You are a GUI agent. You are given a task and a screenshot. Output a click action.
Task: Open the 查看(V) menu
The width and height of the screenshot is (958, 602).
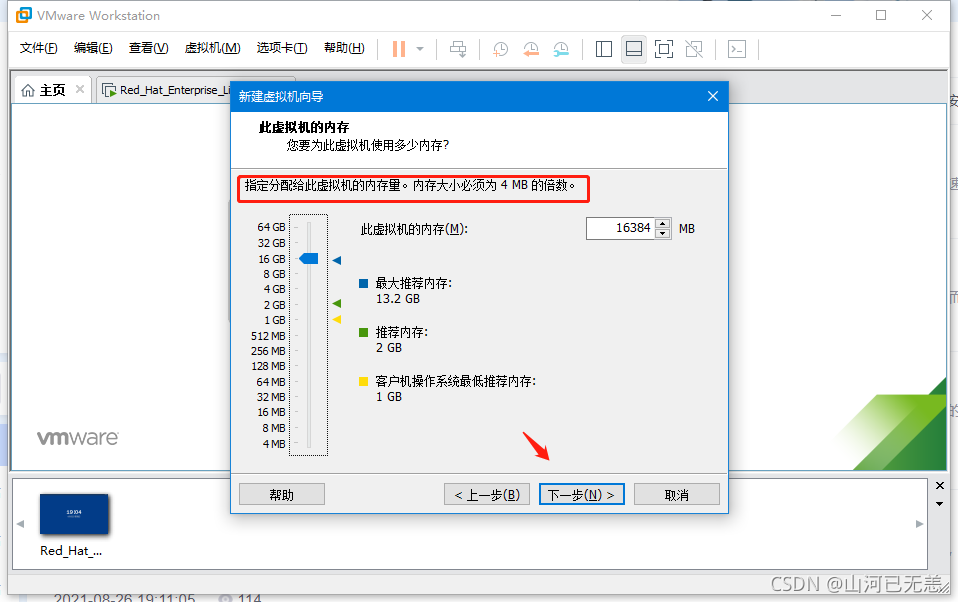coord(148,48)
